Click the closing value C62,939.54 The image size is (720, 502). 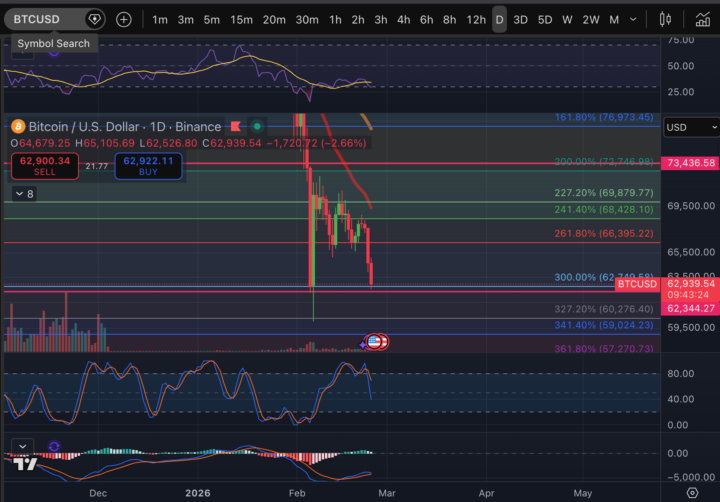pyautogui.click(x=232, y=143)
